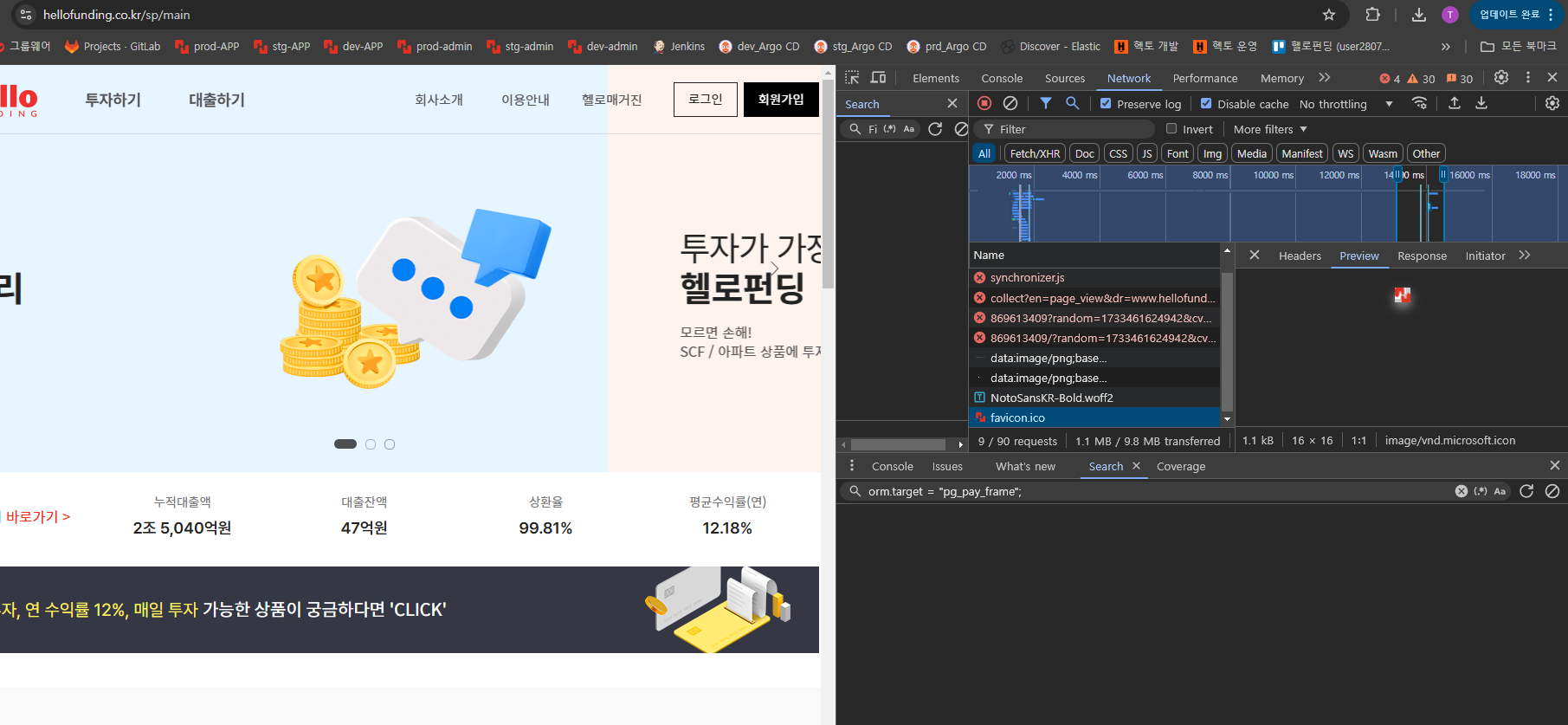Open the Jenkins bookmark
1568x725 pixels.
(x=679, y=47)
